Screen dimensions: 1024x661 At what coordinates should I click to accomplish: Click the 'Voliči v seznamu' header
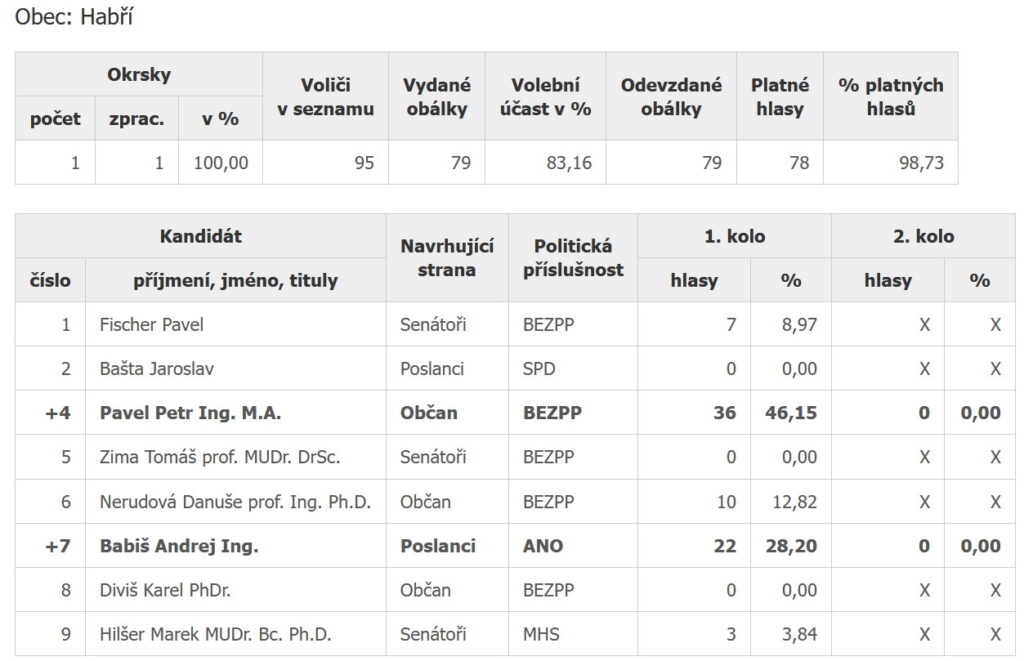[325, 97]
